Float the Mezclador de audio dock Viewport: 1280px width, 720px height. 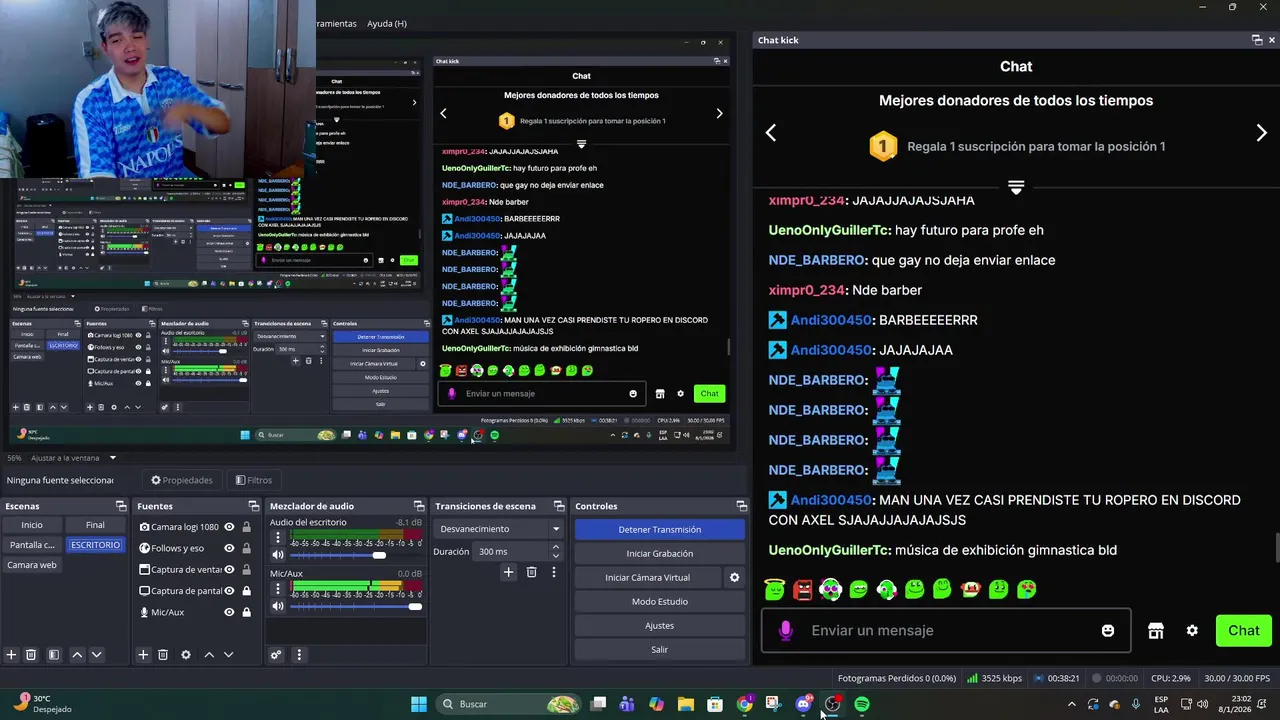tap(419, 506)
